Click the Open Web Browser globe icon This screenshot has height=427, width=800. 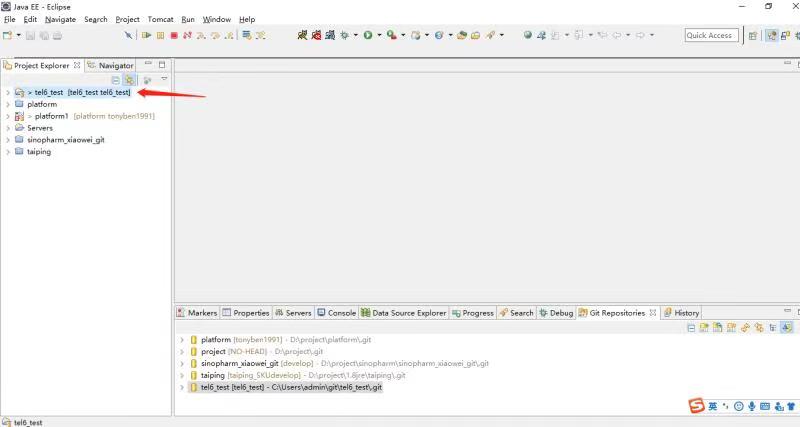(x=528, y=35)
